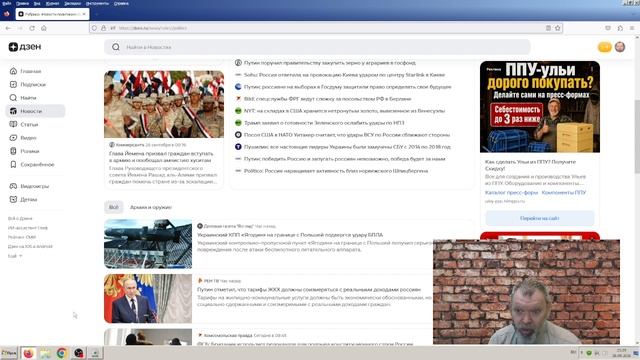Bookmark the page with the star icon
Screen dimensions: 640x360
click(558, 28)
